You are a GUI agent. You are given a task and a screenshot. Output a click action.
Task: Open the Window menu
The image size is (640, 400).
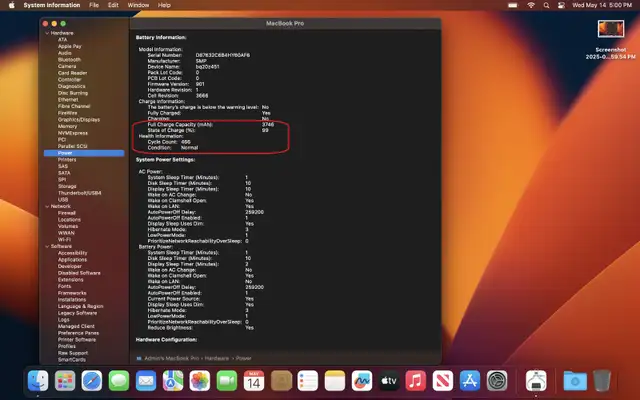click(x=138, y=5)
